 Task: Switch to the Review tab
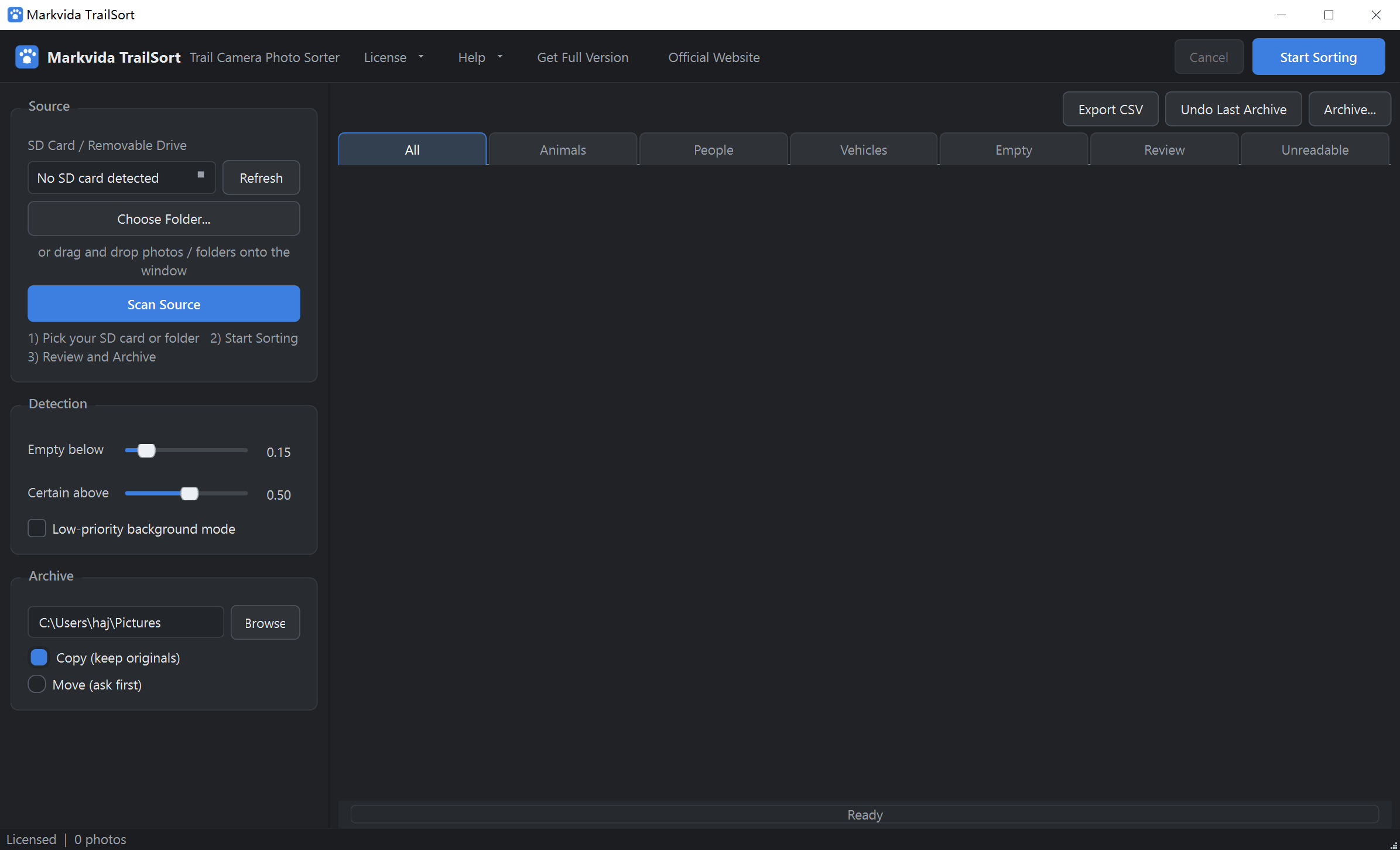point(1165,149)
